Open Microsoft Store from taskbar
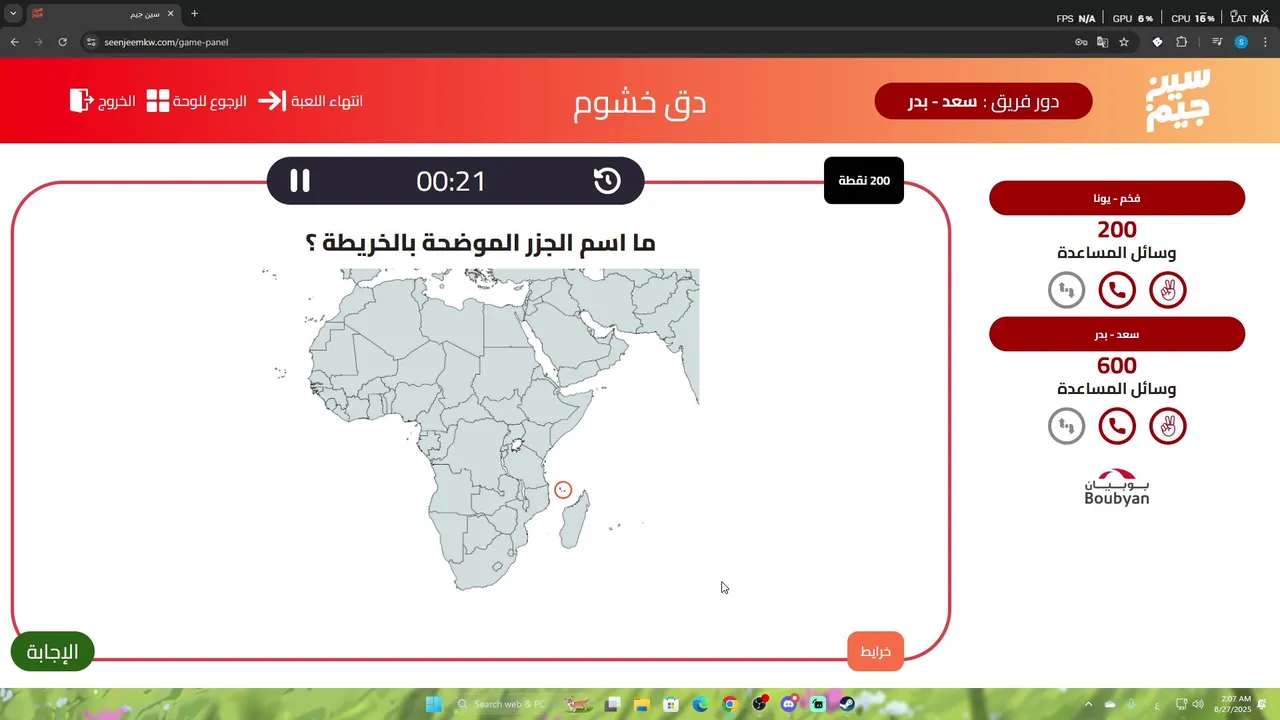Image resolution: width=1280 pixels, height=720 pixels. tap(671, 704)
